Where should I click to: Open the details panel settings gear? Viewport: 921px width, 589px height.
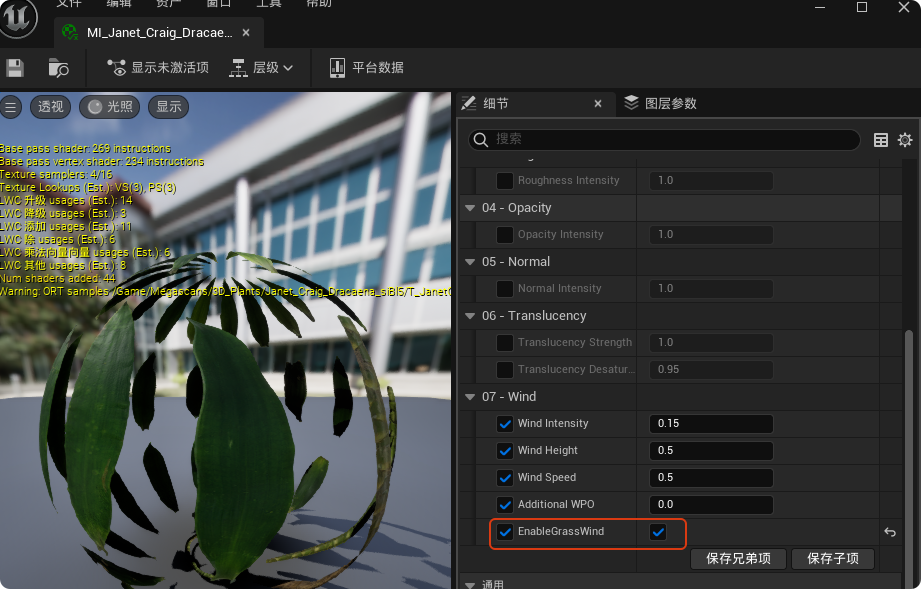905,140
